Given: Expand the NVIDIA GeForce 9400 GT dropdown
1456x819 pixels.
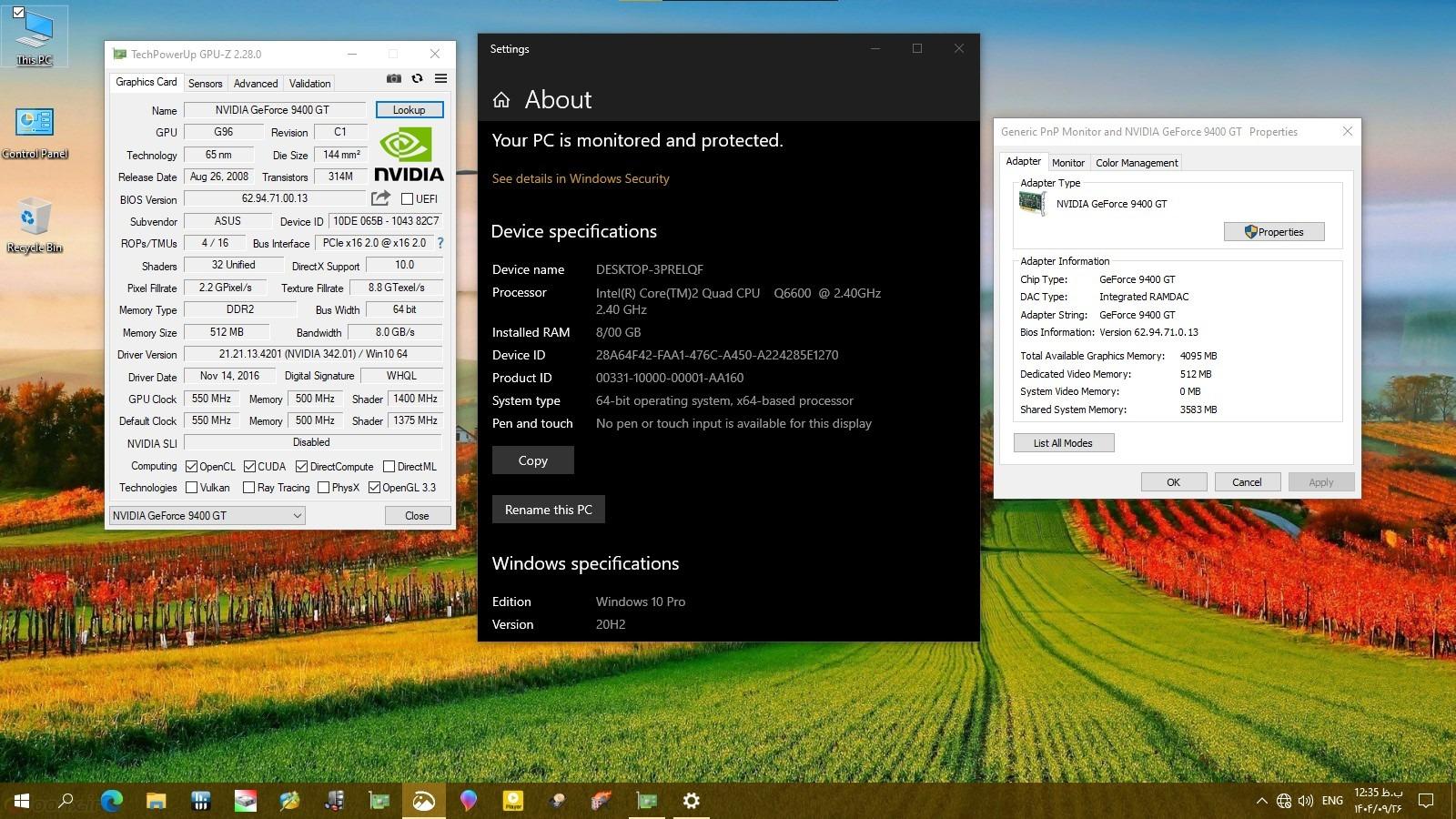Looking at the screenshot, I should click(297, 516).
